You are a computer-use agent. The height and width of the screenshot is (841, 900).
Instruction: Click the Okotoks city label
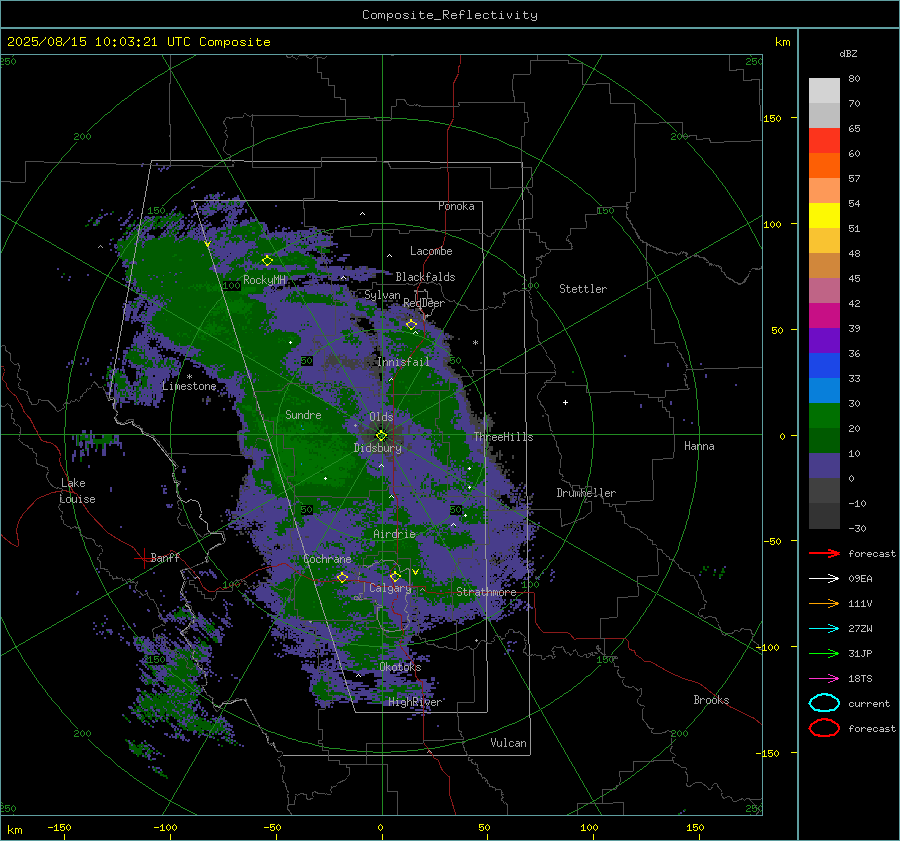[400, 667]
